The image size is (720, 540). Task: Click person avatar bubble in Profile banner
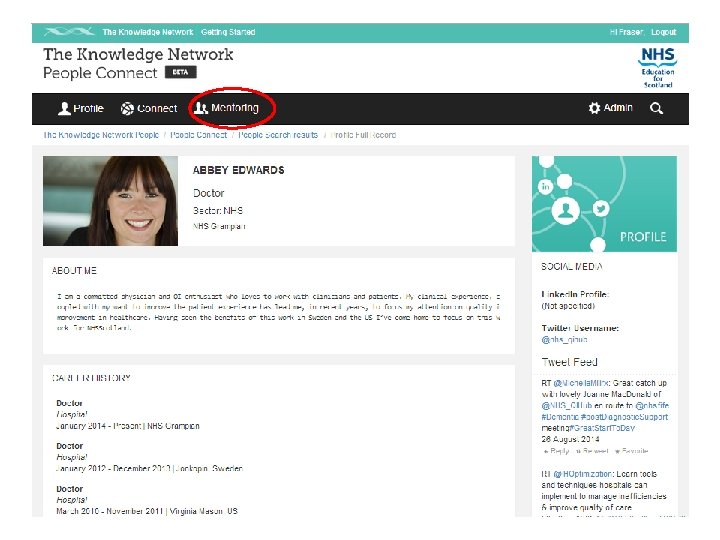[x=565, y=211]
